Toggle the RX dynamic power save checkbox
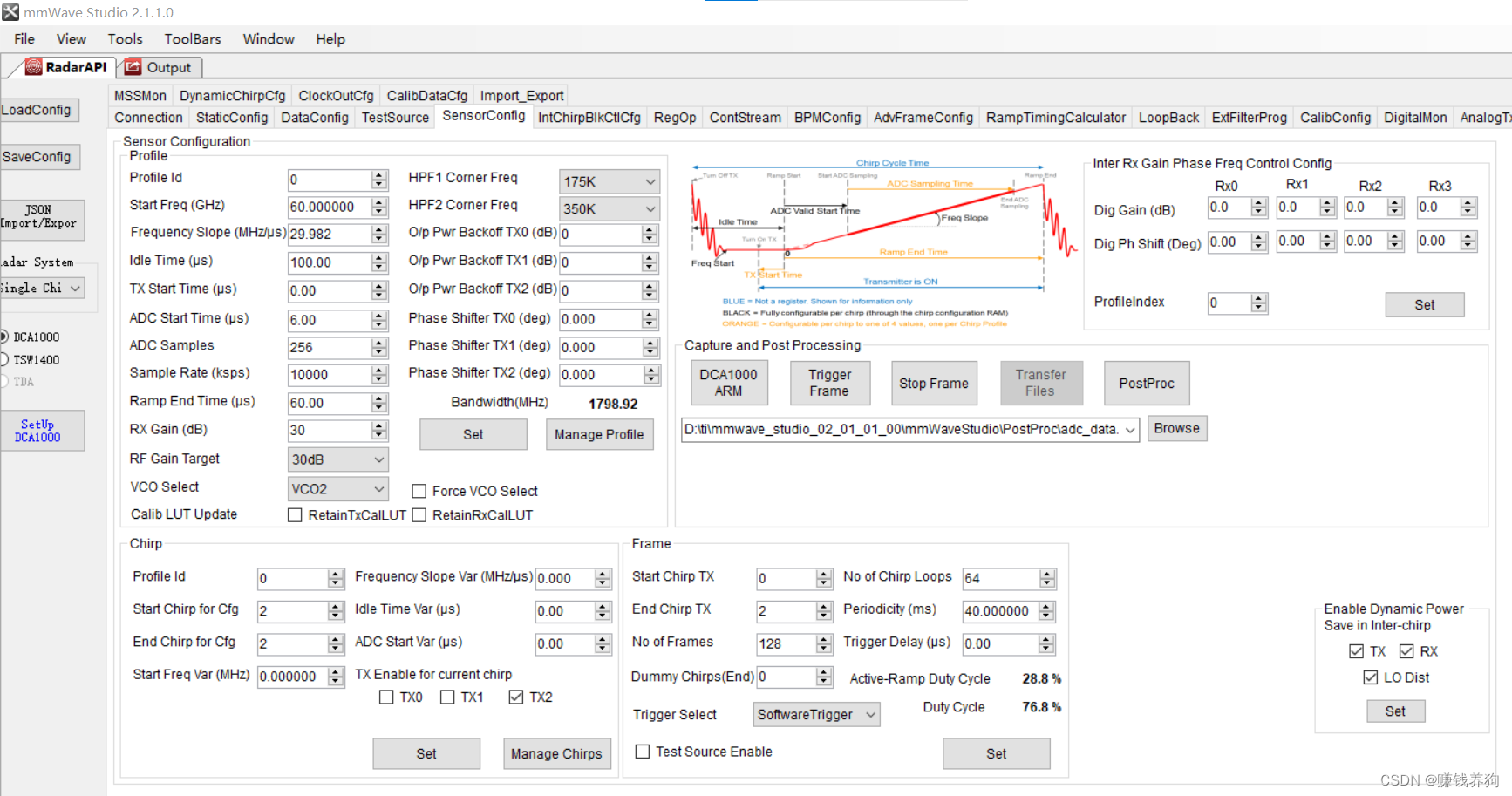Screen dimensions: 1512x796 point(1406,651)
